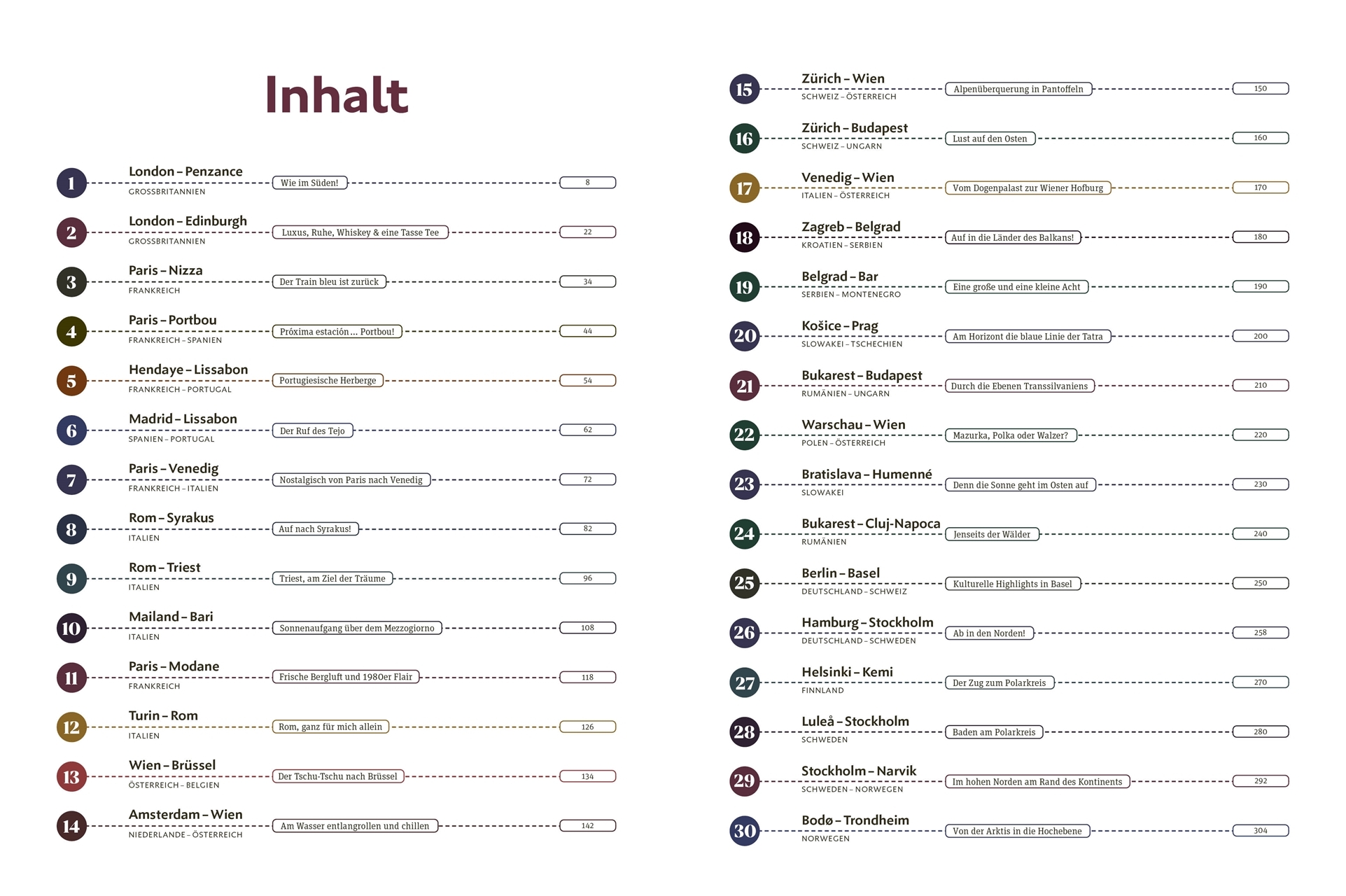The height and width of the screenshot is (896, 1346).
Task: Select the number 17 golden circle badge
Action: [x=744, y=188]
